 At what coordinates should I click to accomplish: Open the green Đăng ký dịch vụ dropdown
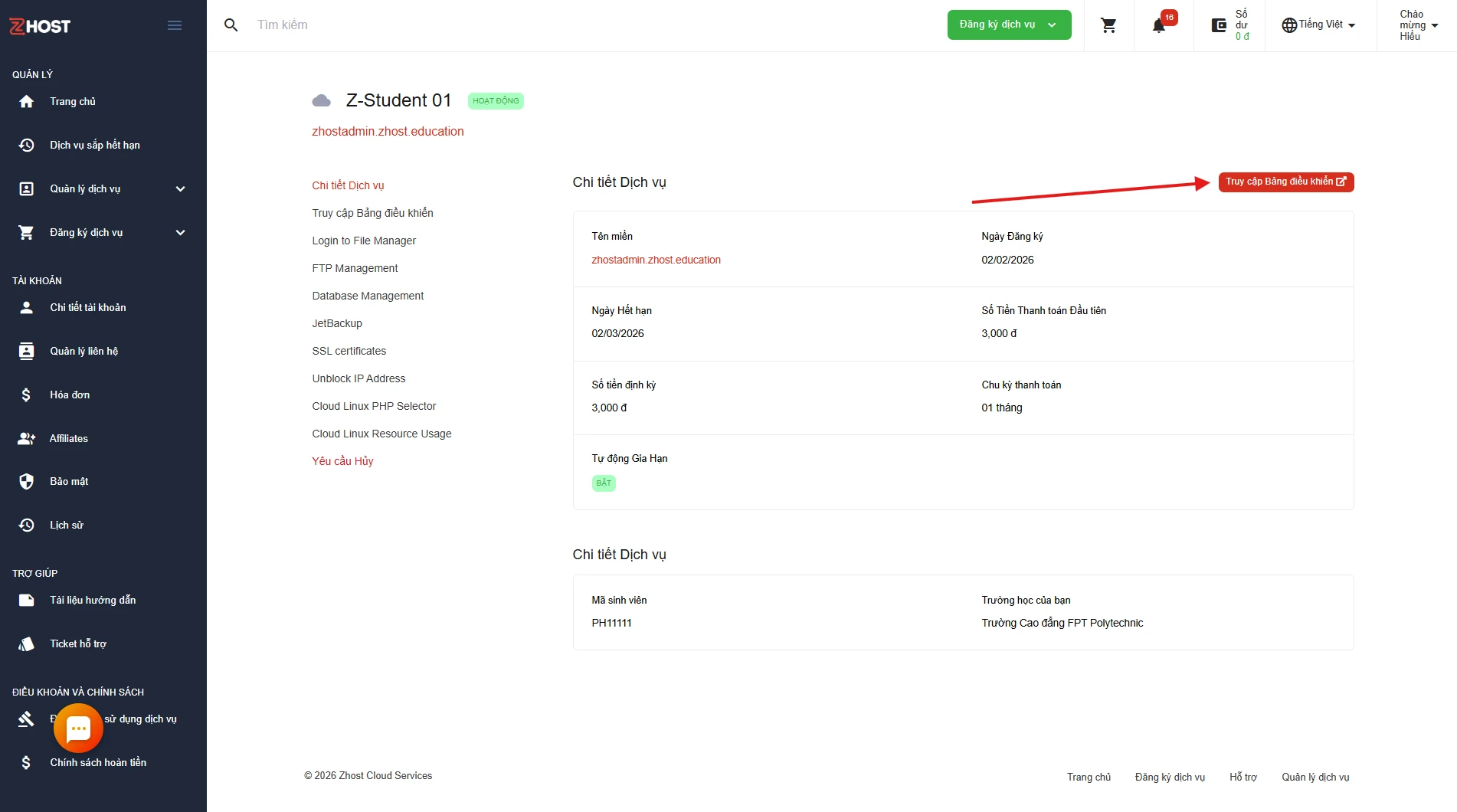[1009, 25]
